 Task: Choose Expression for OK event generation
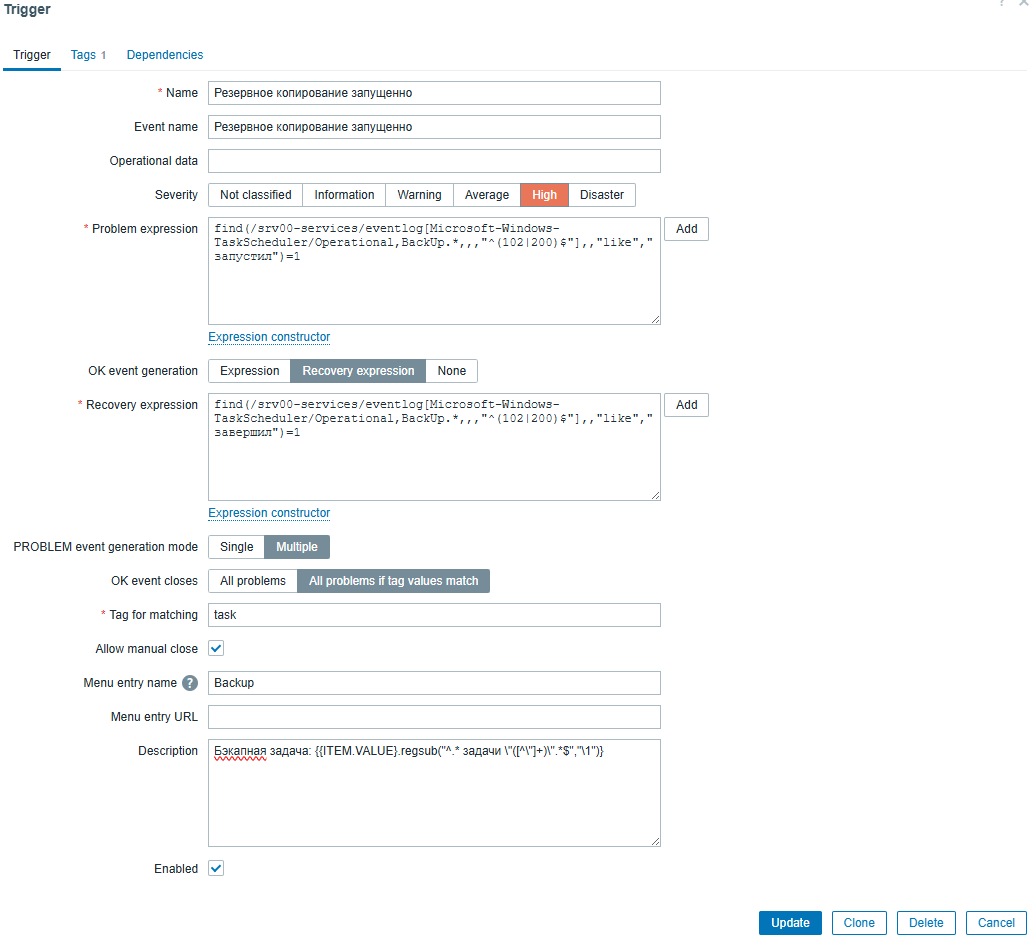(249, 371)
